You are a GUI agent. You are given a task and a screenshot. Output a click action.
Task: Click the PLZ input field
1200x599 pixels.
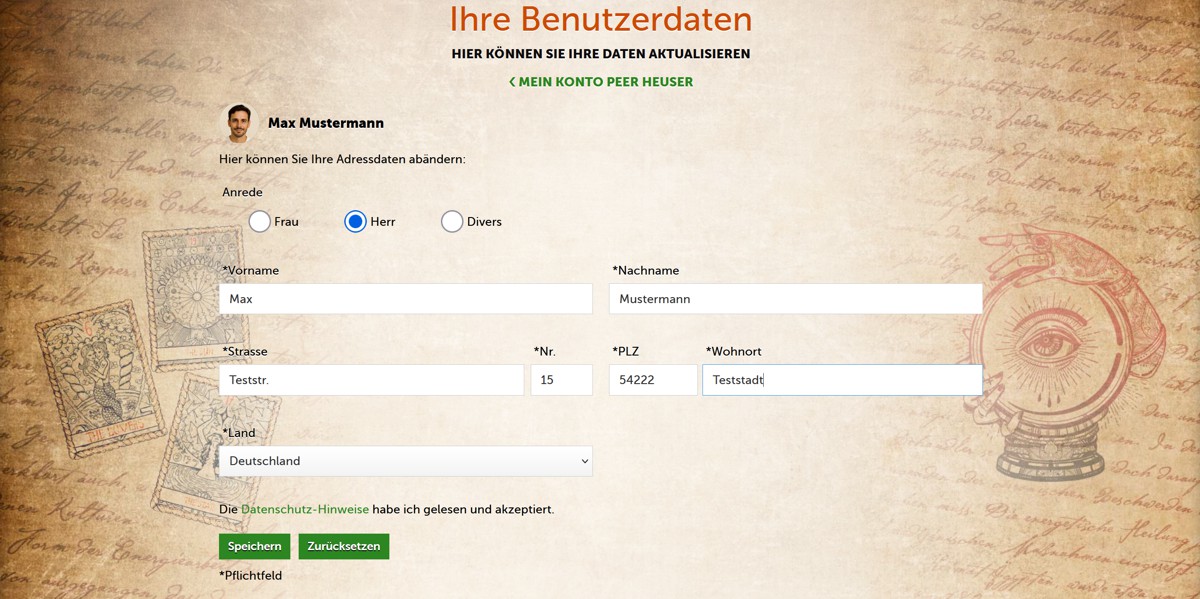pos(652,379)
